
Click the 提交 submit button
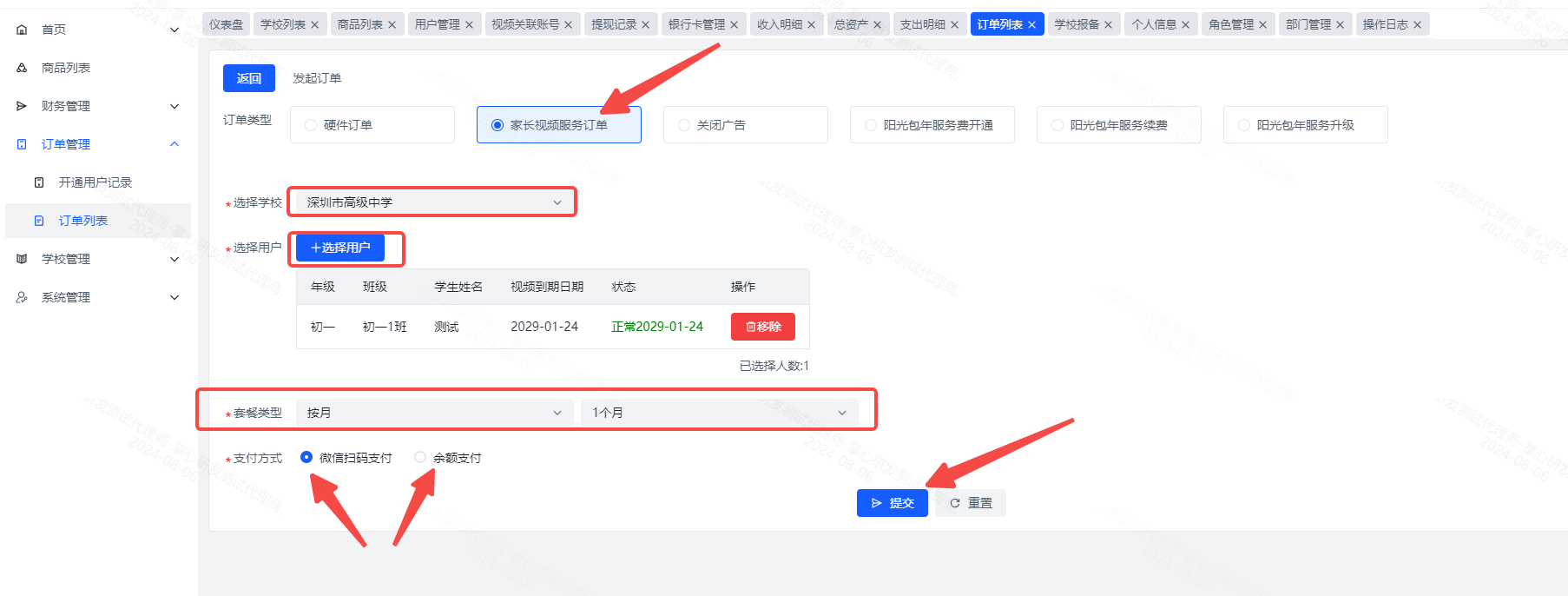(x=892, y=503)
